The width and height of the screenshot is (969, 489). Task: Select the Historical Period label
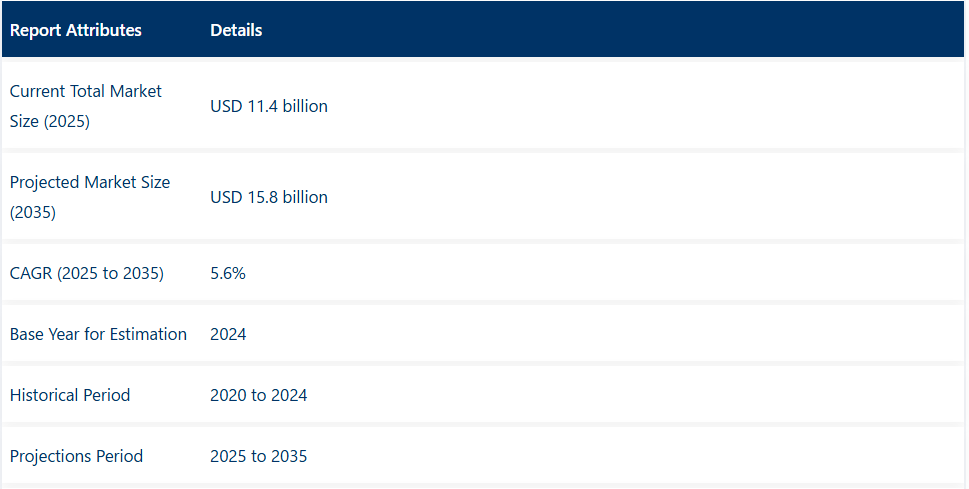click(x=70, y=395)
